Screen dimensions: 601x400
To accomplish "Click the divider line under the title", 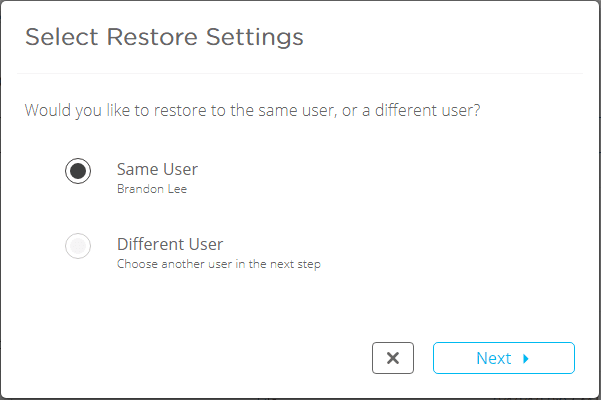I will click(x=300, y=73).
